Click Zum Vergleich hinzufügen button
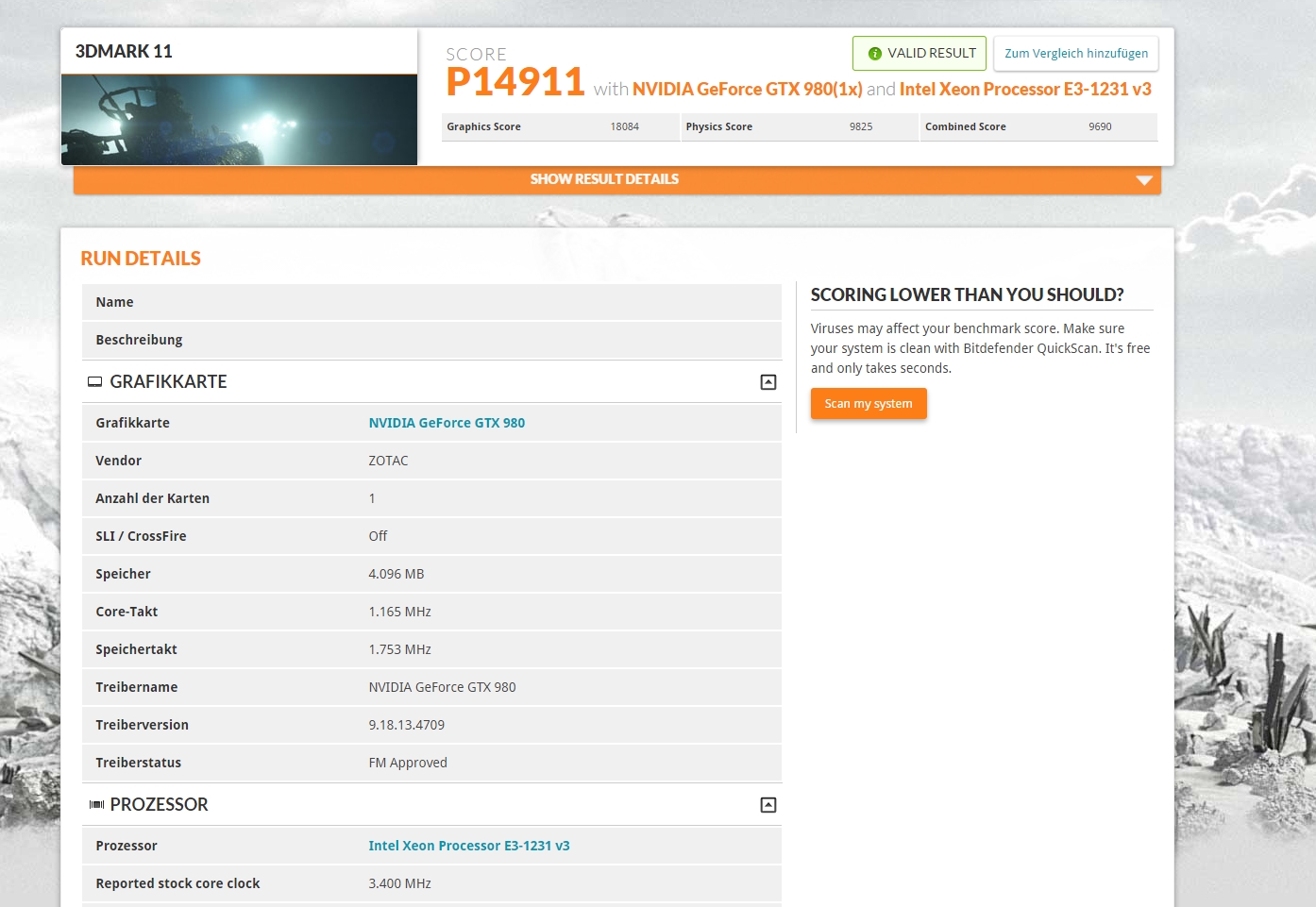The image size is (1316, 907). [1076, 54]
